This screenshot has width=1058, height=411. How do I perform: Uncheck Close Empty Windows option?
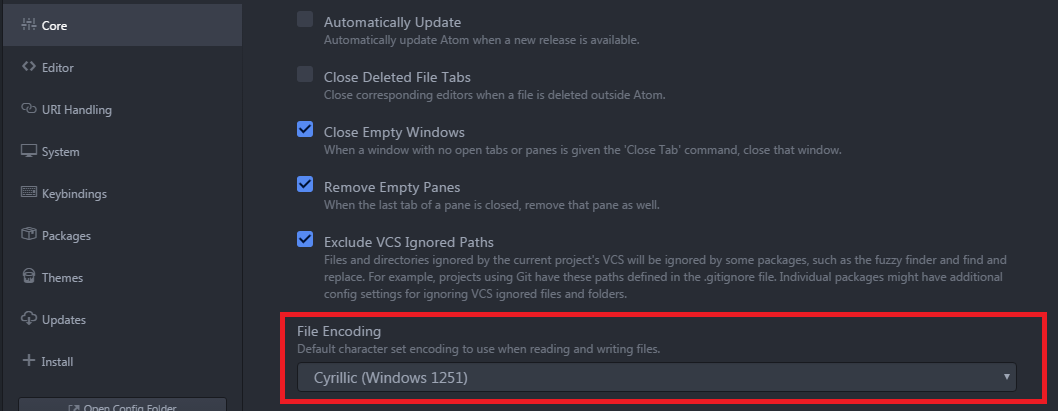(305, 129)
